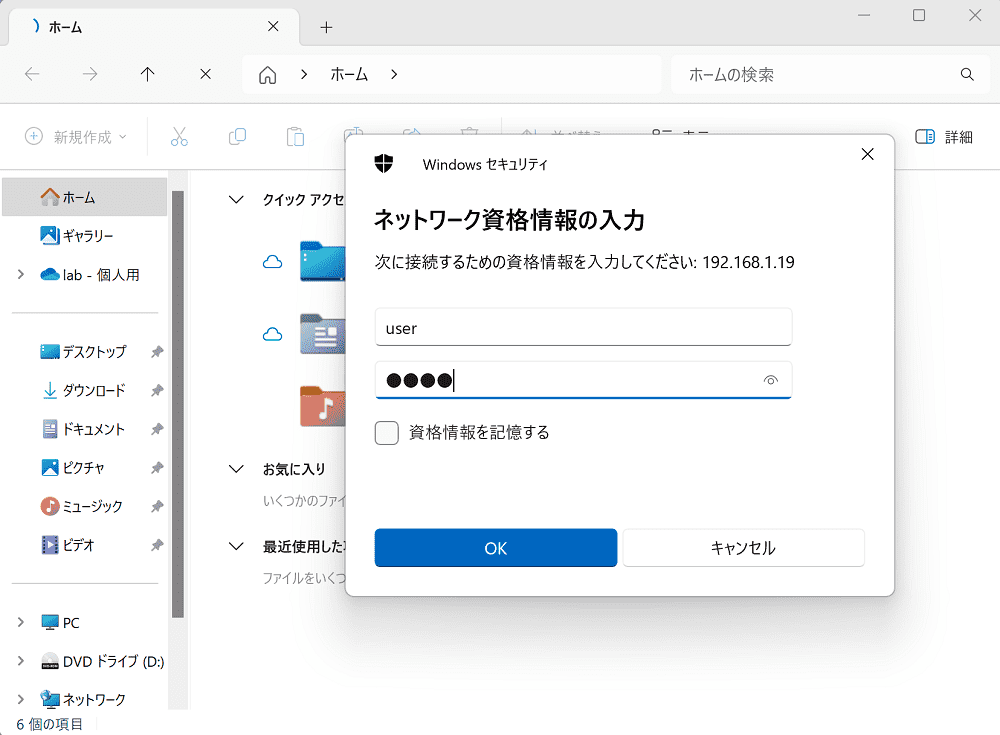Click the back navigation arrow
The width and height of the screenshot is (1000, 735).
coord(32,74)
